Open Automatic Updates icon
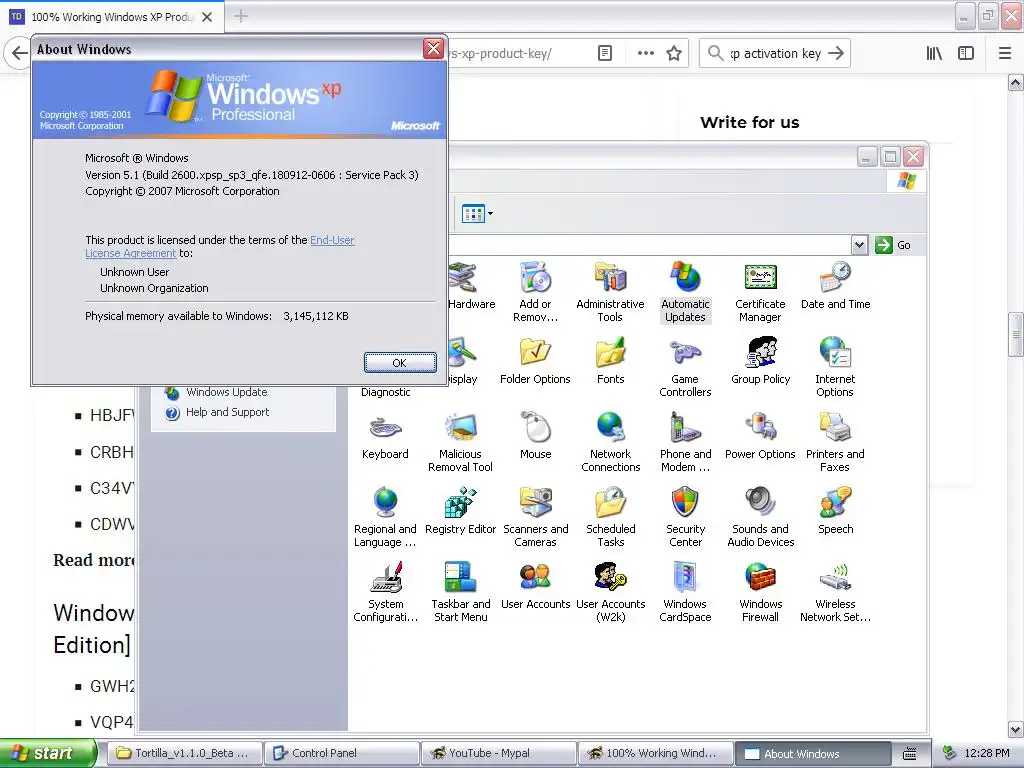The height and width of the screenshot is (768, 1024). 685,292
